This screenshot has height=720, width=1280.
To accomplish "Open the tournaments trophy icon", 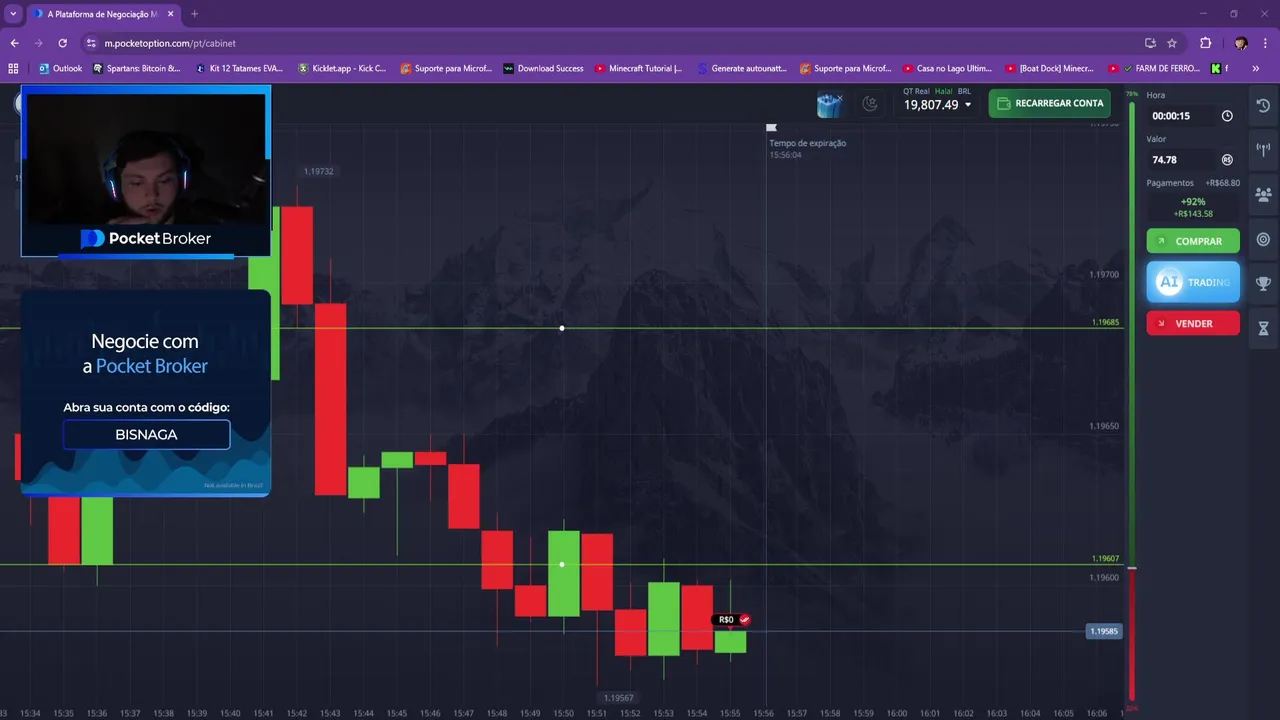I will (1263, 284).
